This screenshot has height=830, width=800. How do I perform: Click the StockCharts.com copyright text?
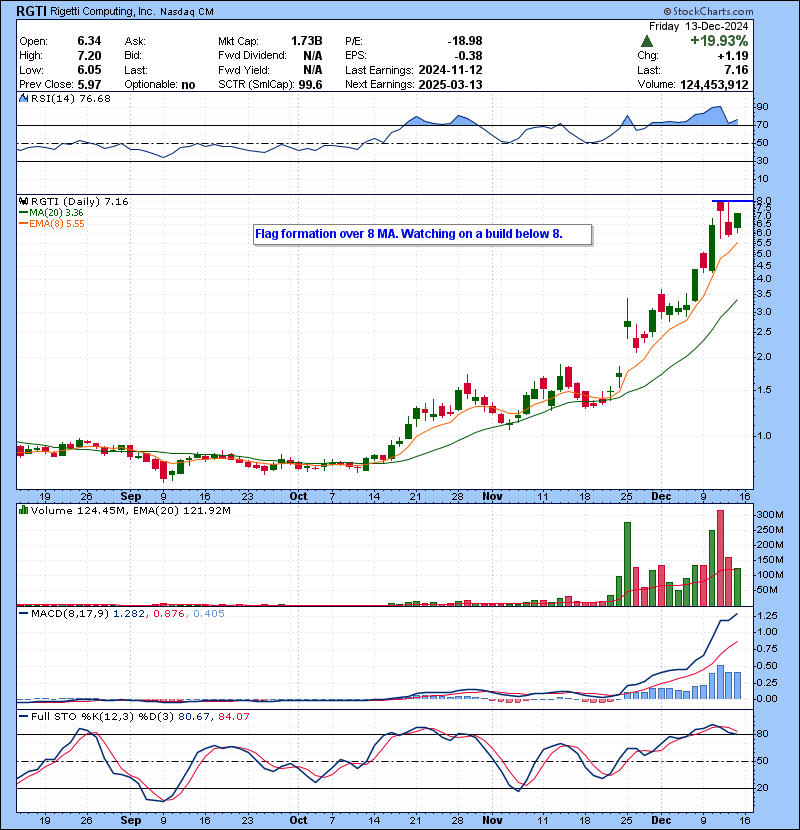(x=708, y=11)
